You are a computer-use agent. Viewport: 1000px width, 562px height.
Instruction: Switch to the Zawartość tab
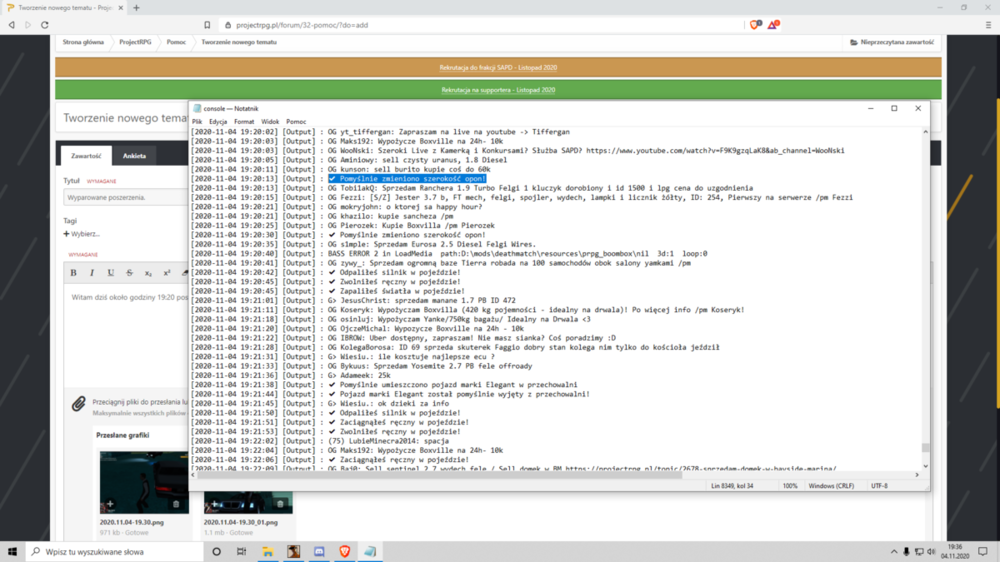click(x=86, y=156)
